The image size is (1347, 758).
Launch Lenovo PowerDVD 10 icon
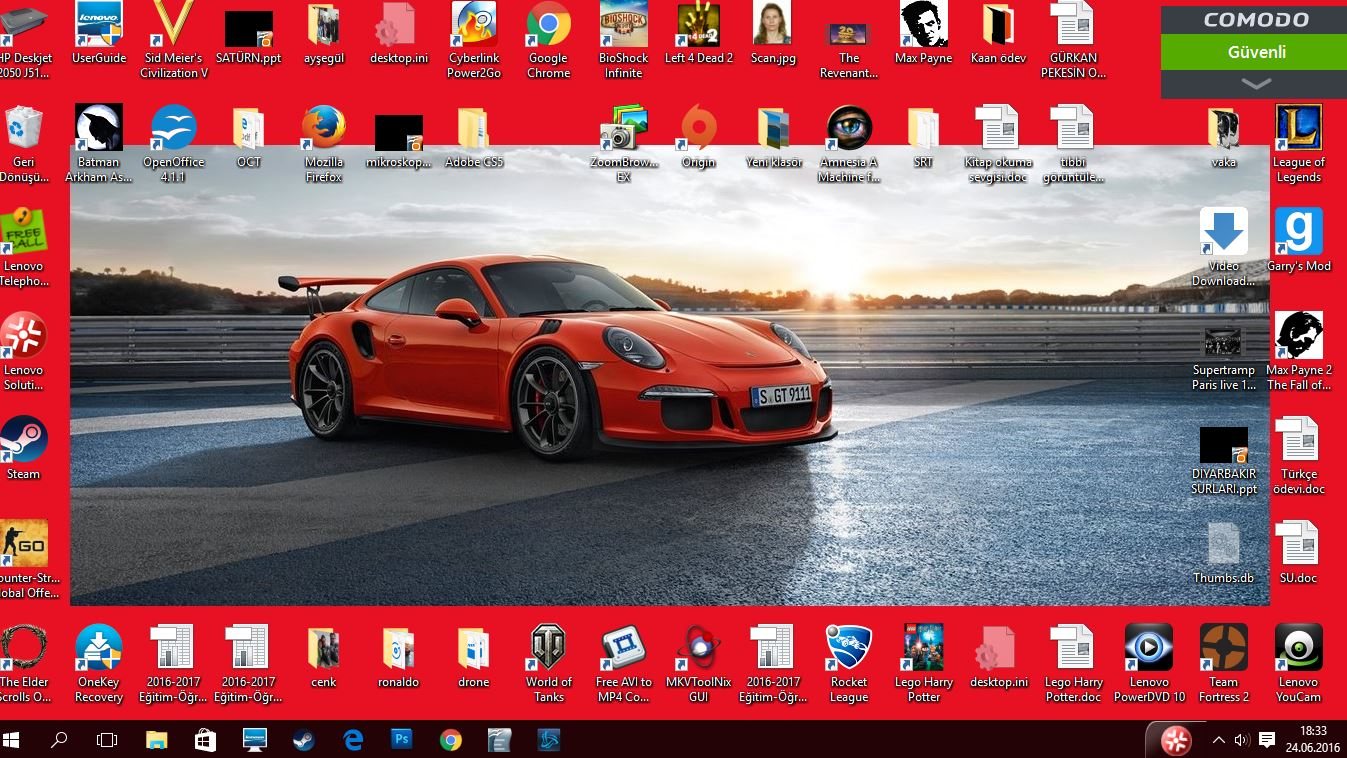coord(1149,664)
